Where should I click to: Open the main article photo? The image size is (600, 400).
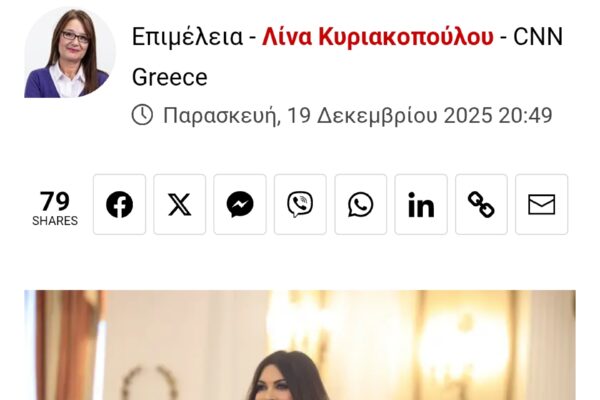(300, 345)
